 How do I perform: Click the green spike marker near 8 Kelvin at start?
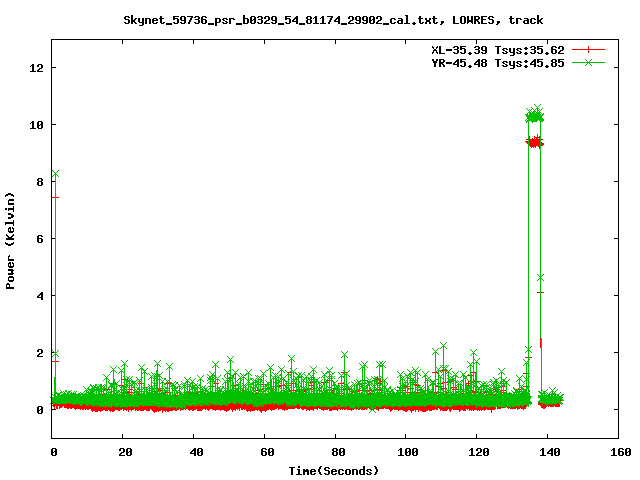56,174
